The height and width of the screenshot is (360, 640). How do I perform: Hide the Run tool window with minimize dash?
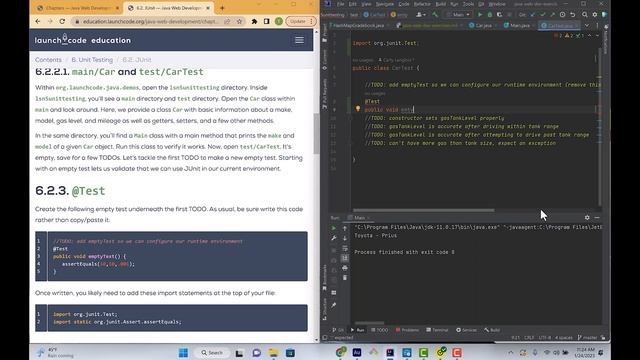pos(597,218)
